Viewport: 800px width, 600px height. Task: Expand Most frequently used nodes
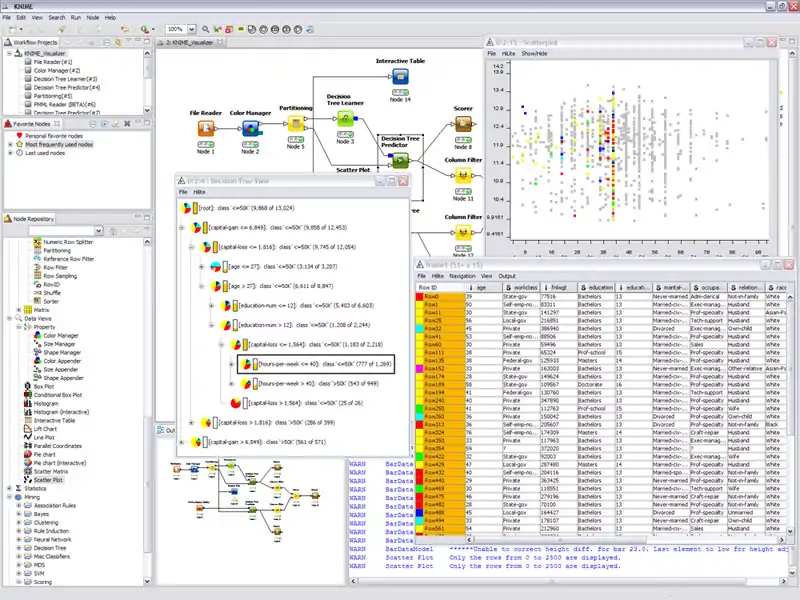point(10,144)
